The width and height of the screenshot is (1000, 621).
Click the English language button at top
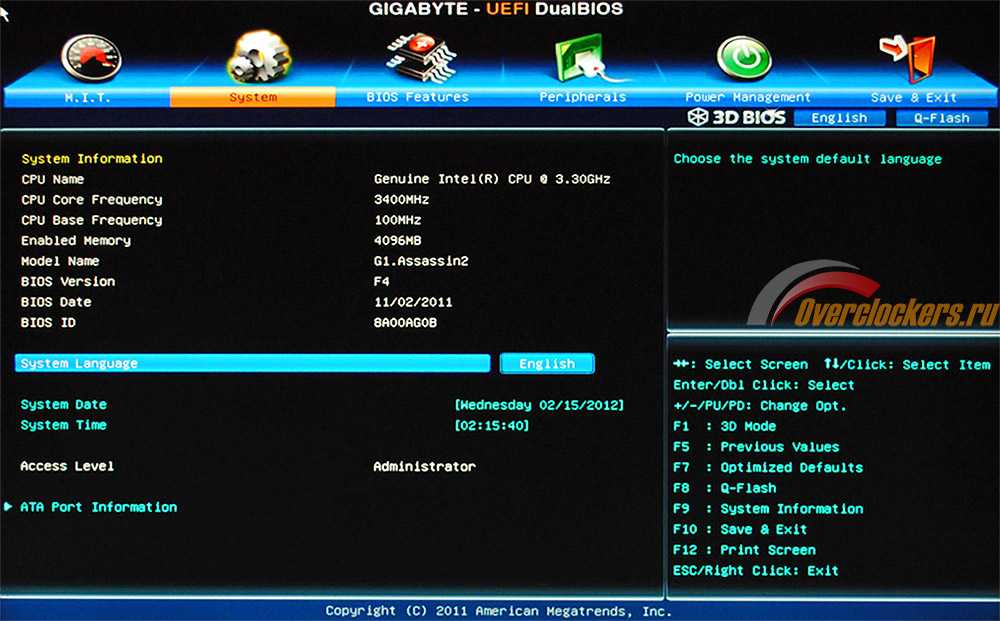(839, 118)
